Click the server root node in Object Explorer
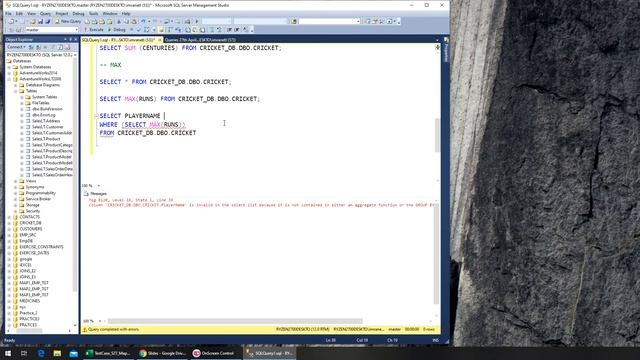640x360 pixels. [x=39, y=55]
